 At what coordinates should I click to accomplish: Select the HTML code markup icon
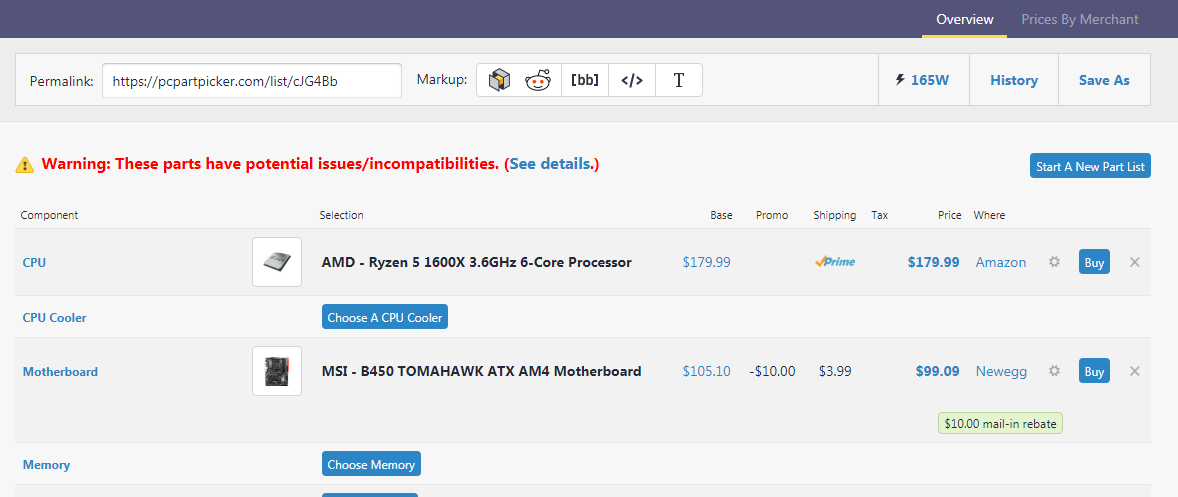632,80
